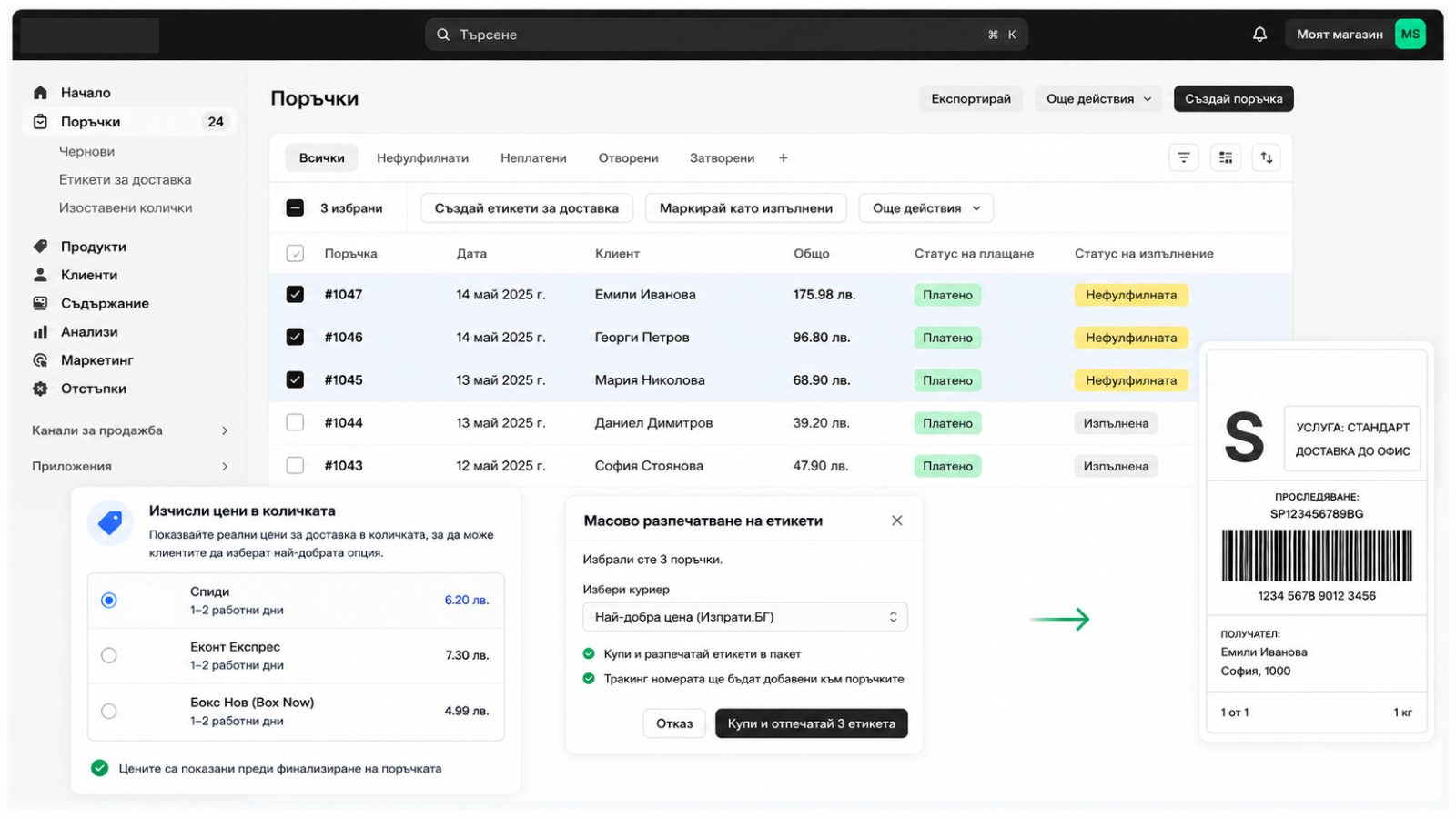The height and width of the screenshot is (819, 1456).
Task: Close the Масово разпечатване на етикети dialog
Action: [897, 521]
